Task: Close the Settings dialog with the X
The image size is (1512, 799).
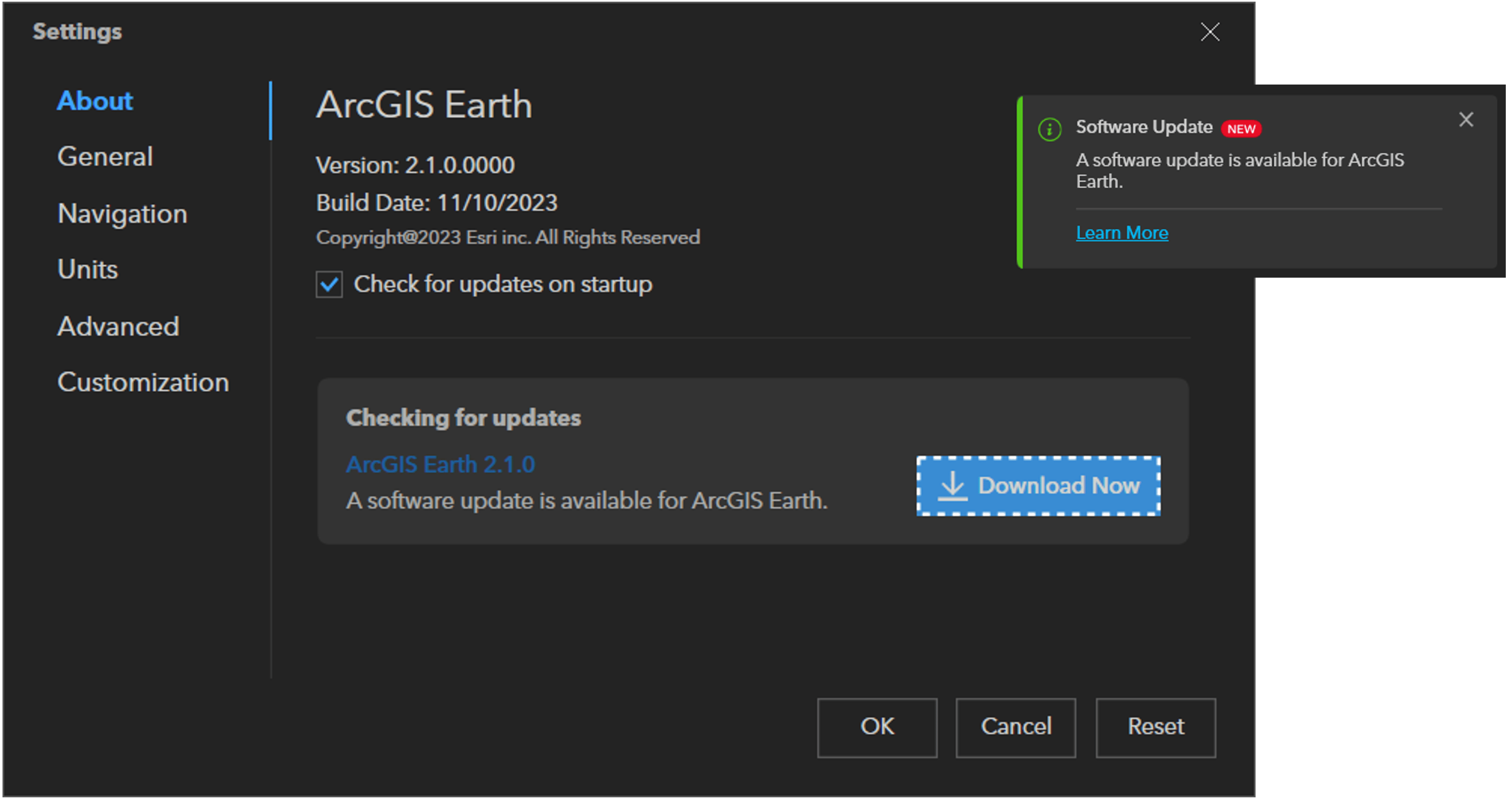Action: (x=1210, y=31)
